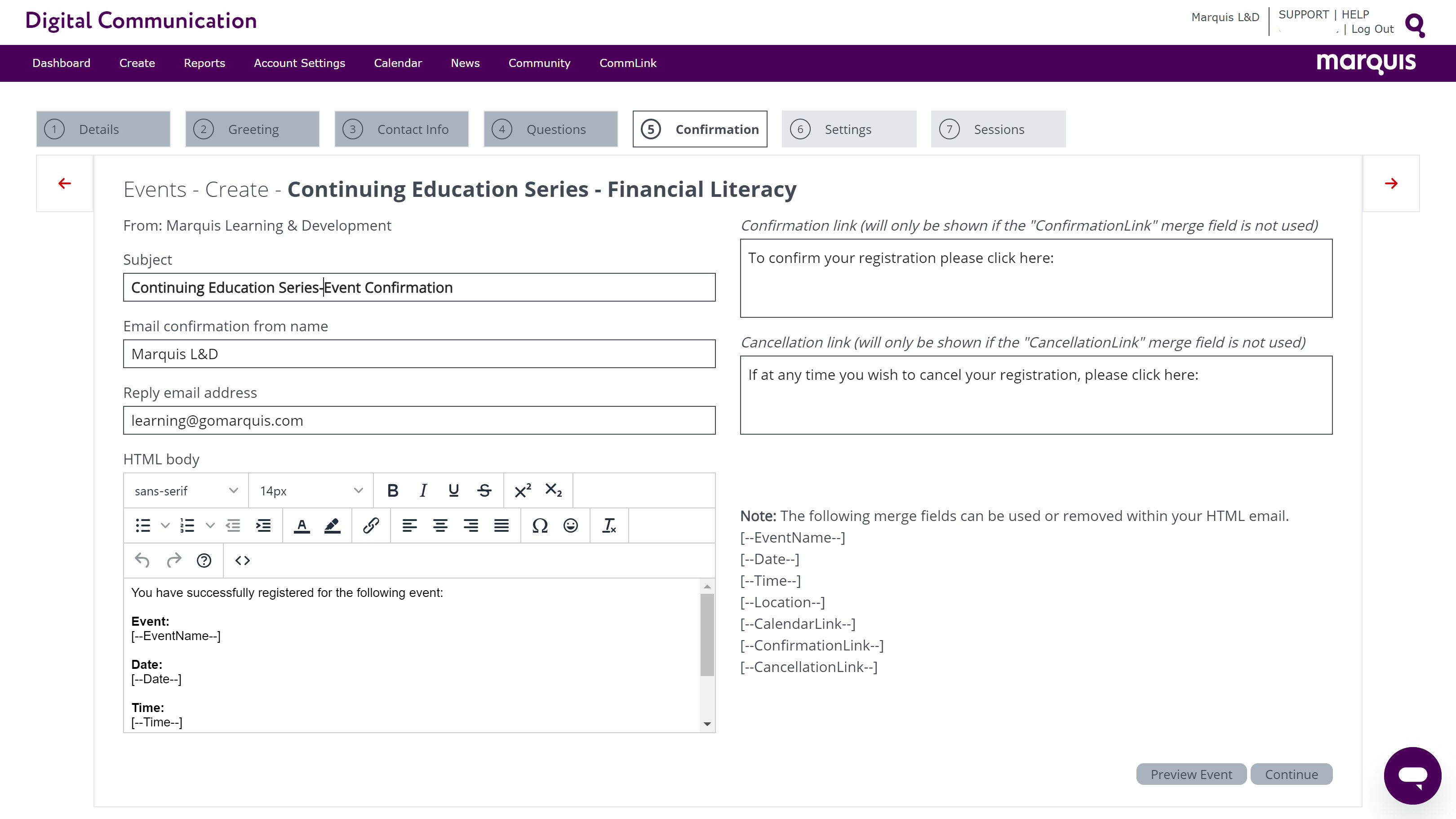Toggle superscript formatting
This screenshot has height=819, width=1456.
[x=523, y=490]
